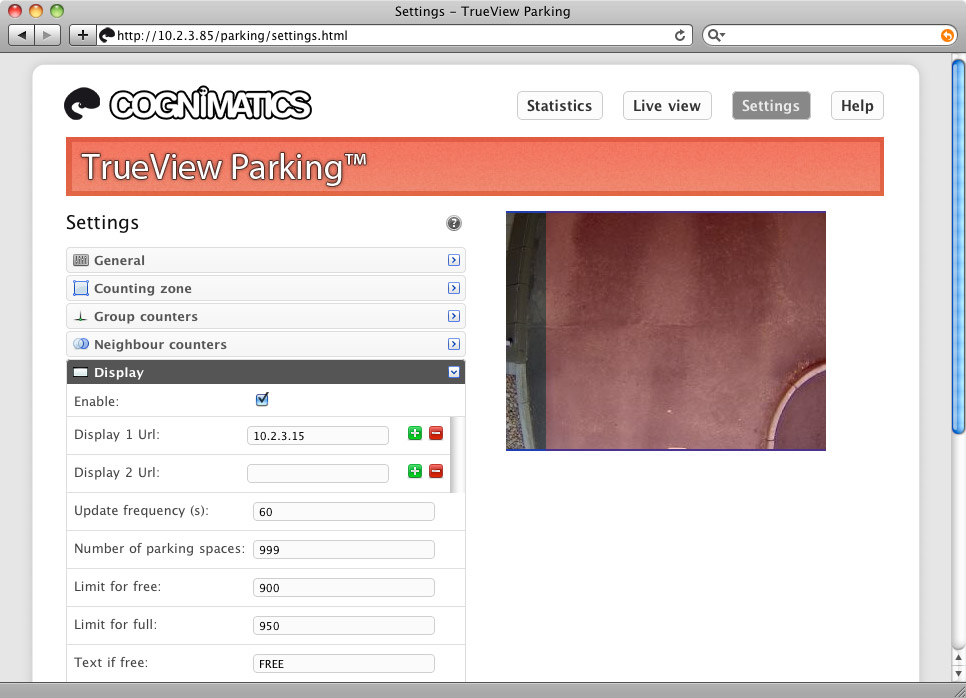Image resolution: width=966 pixels, height=698 pixels.
Task: Click the browser Forward arrow button
Action: [47, 35]
